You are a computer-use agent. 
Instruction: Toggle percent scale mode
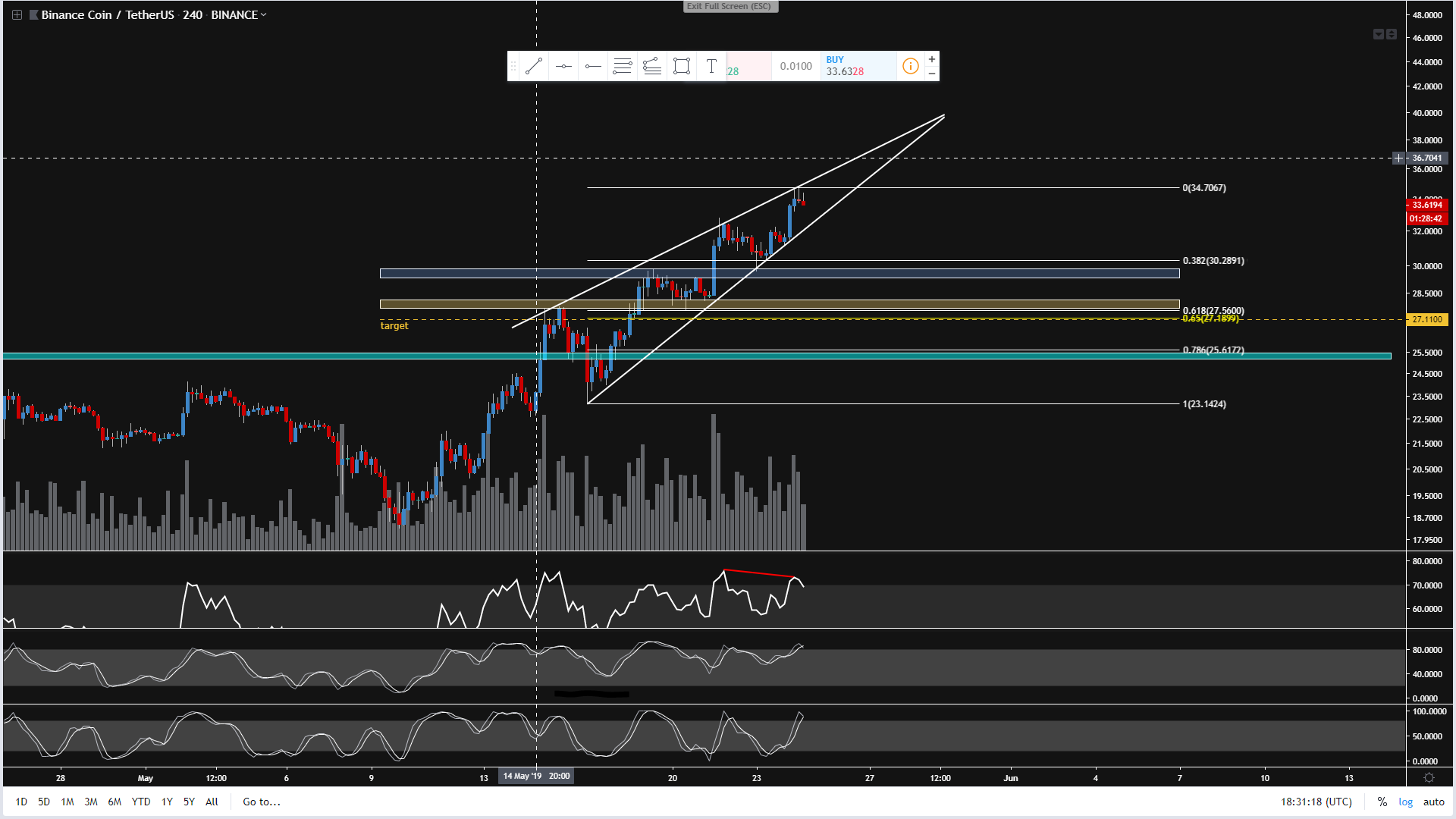1382,802
